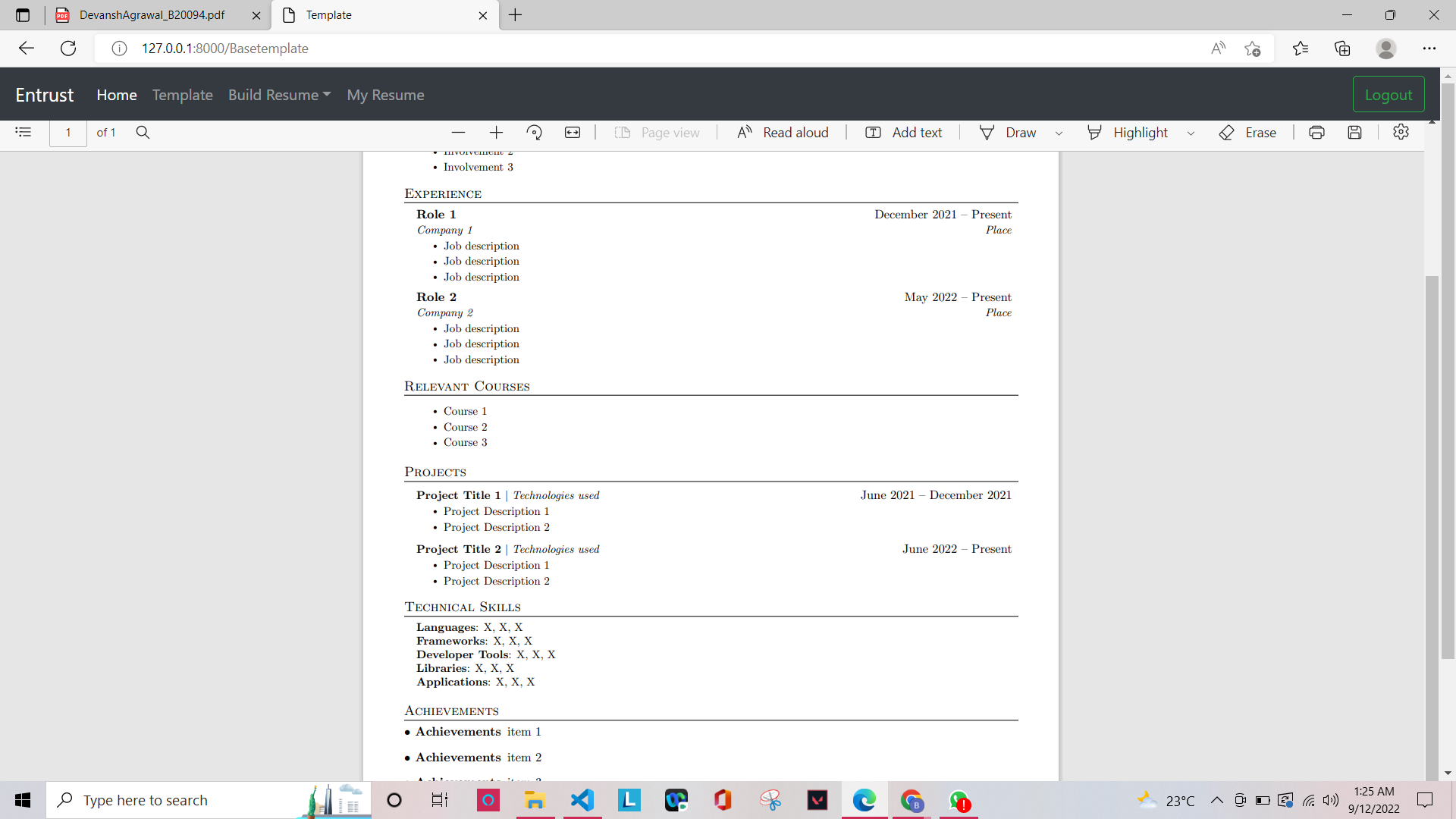Open the Draw tool dropdown arrow
This screenshot has width=1456, height=819.
1059,133
